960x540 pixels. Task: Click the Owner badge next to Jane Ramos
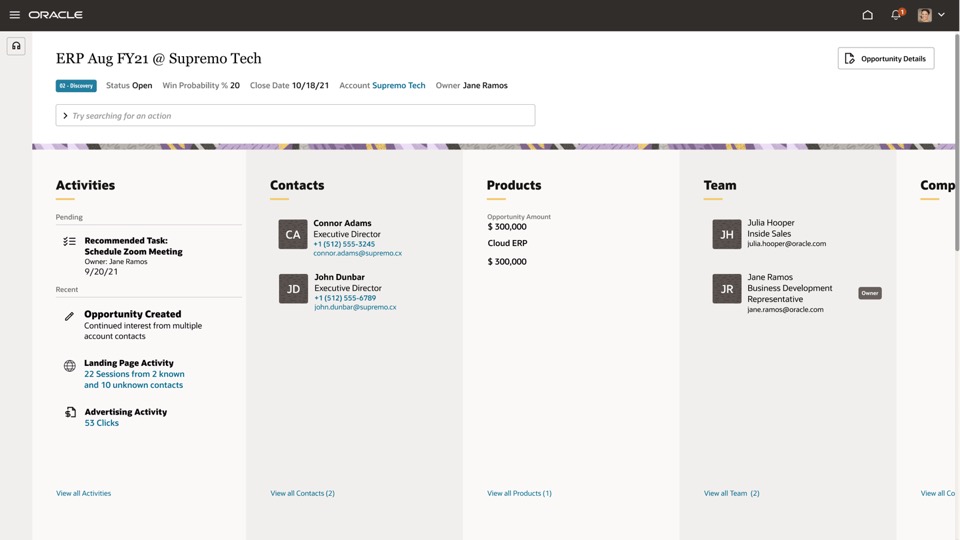[x=870, y=293]
